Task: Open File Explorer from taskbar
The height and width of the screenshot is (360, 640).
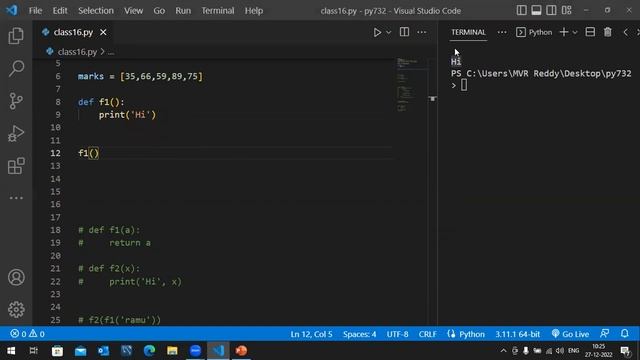Action: [172, 351]
